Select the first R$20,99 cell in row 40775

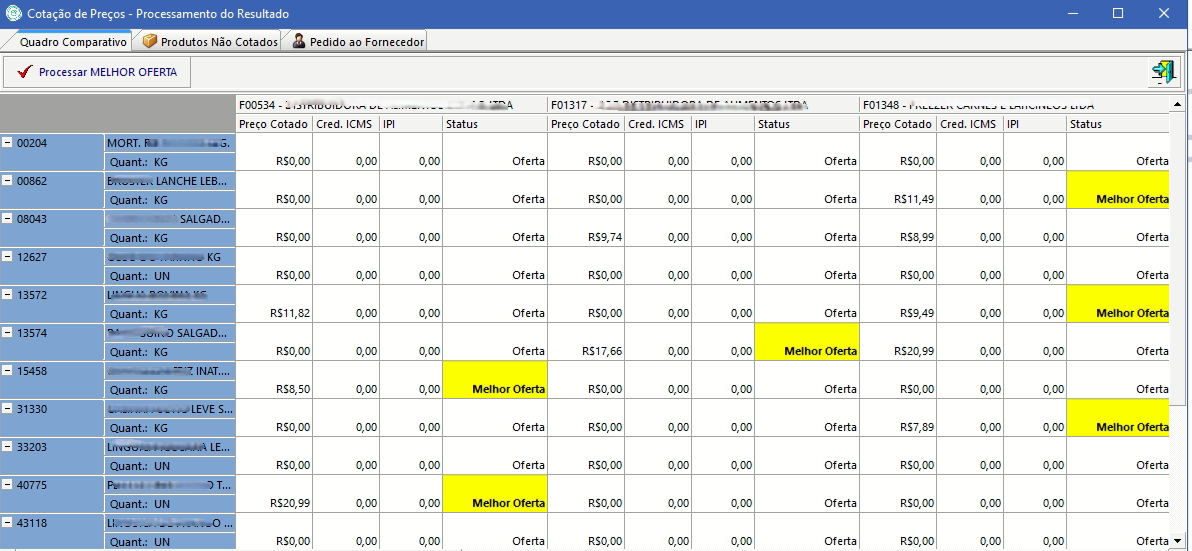point(274,494)
